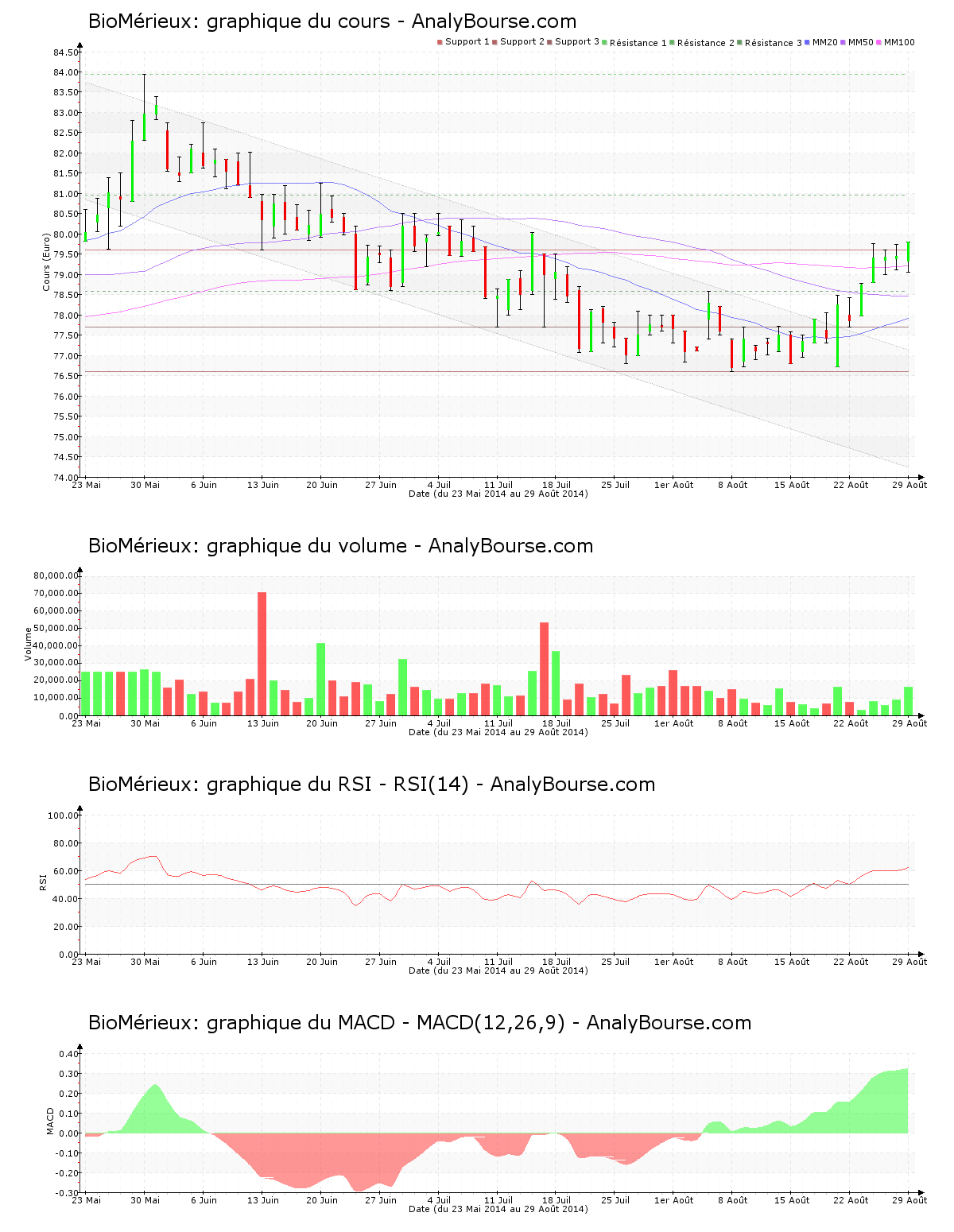The image size is (954, 1232).
Task: Click the '4 Juil' date under the RSI chart
Action: click(439, 962)
